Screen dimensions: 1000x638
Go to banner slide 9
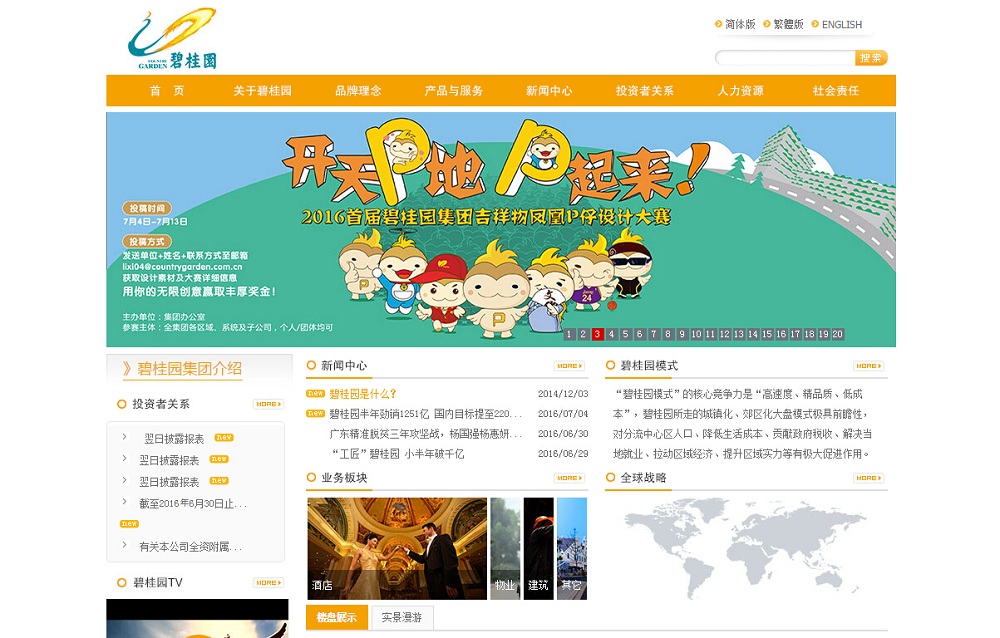click(x=682, y=334)
